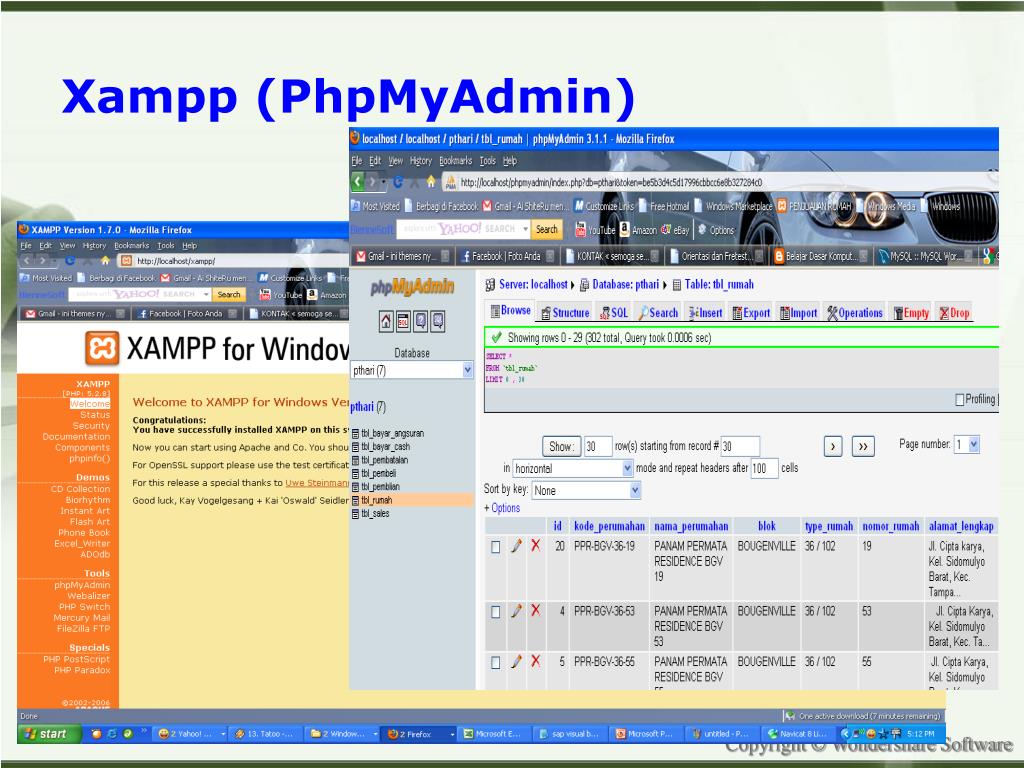Click Home button in XAMPP Firefox window

[104, 261]
